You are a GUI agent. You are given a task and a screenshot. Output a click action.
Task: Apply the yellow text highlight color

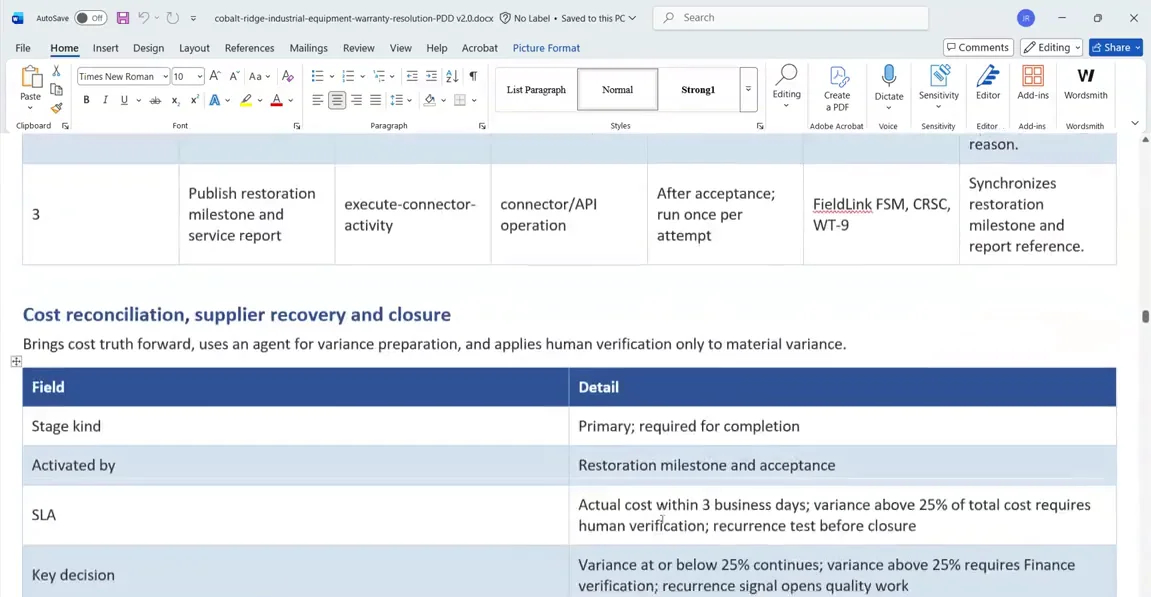pos(246,100)
